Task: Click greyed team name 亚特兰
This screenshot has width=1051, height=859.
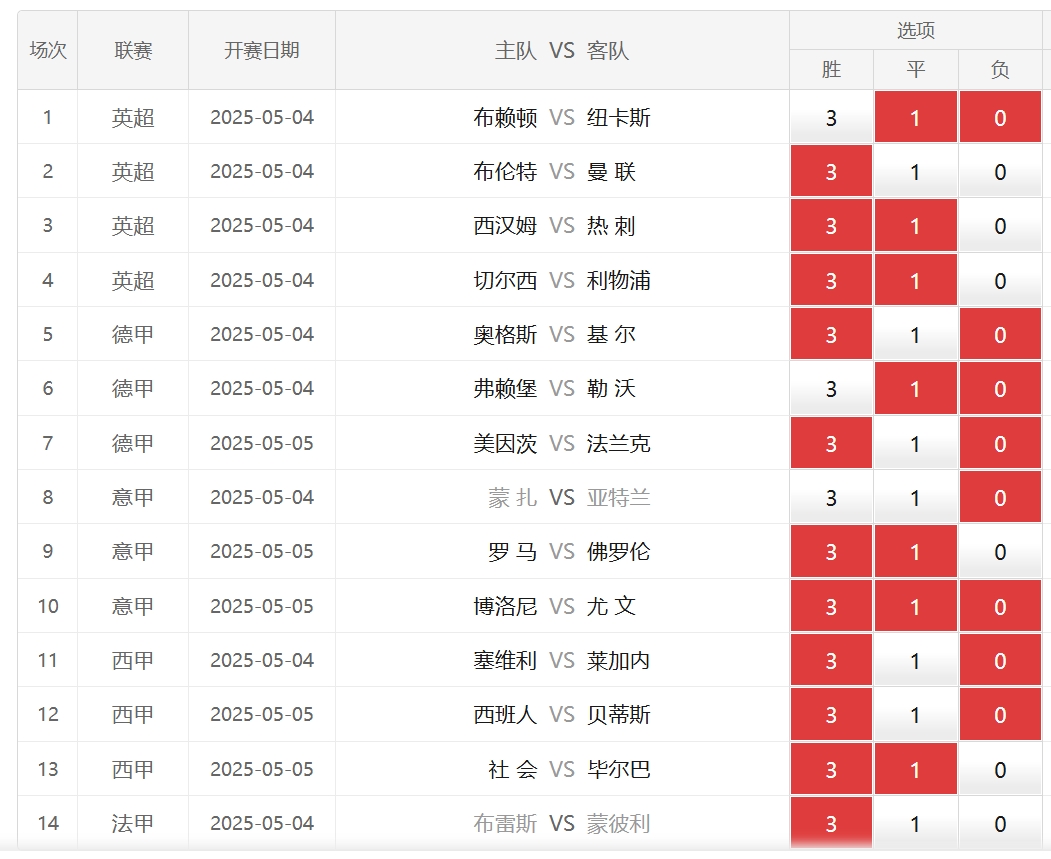Action: coord(618,497)
